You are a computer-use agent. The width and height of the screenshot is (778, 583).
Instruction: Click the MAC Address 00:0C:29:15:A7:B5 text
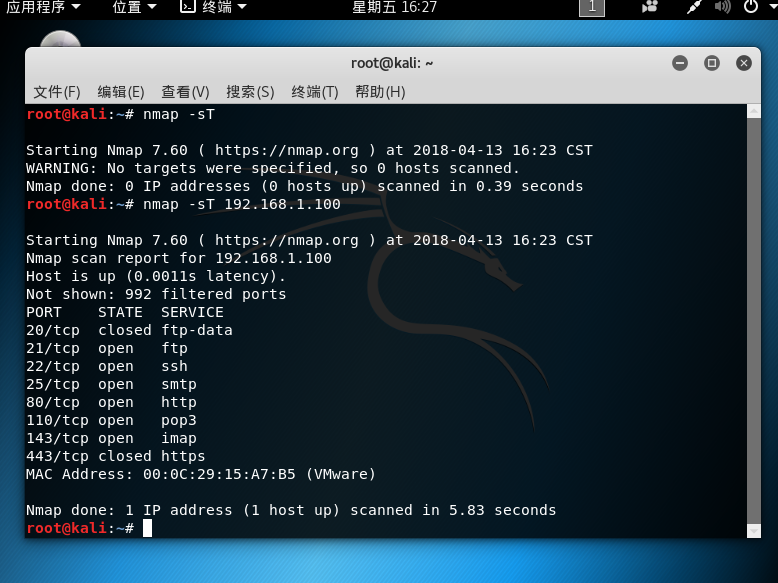[x=201, y=474]
